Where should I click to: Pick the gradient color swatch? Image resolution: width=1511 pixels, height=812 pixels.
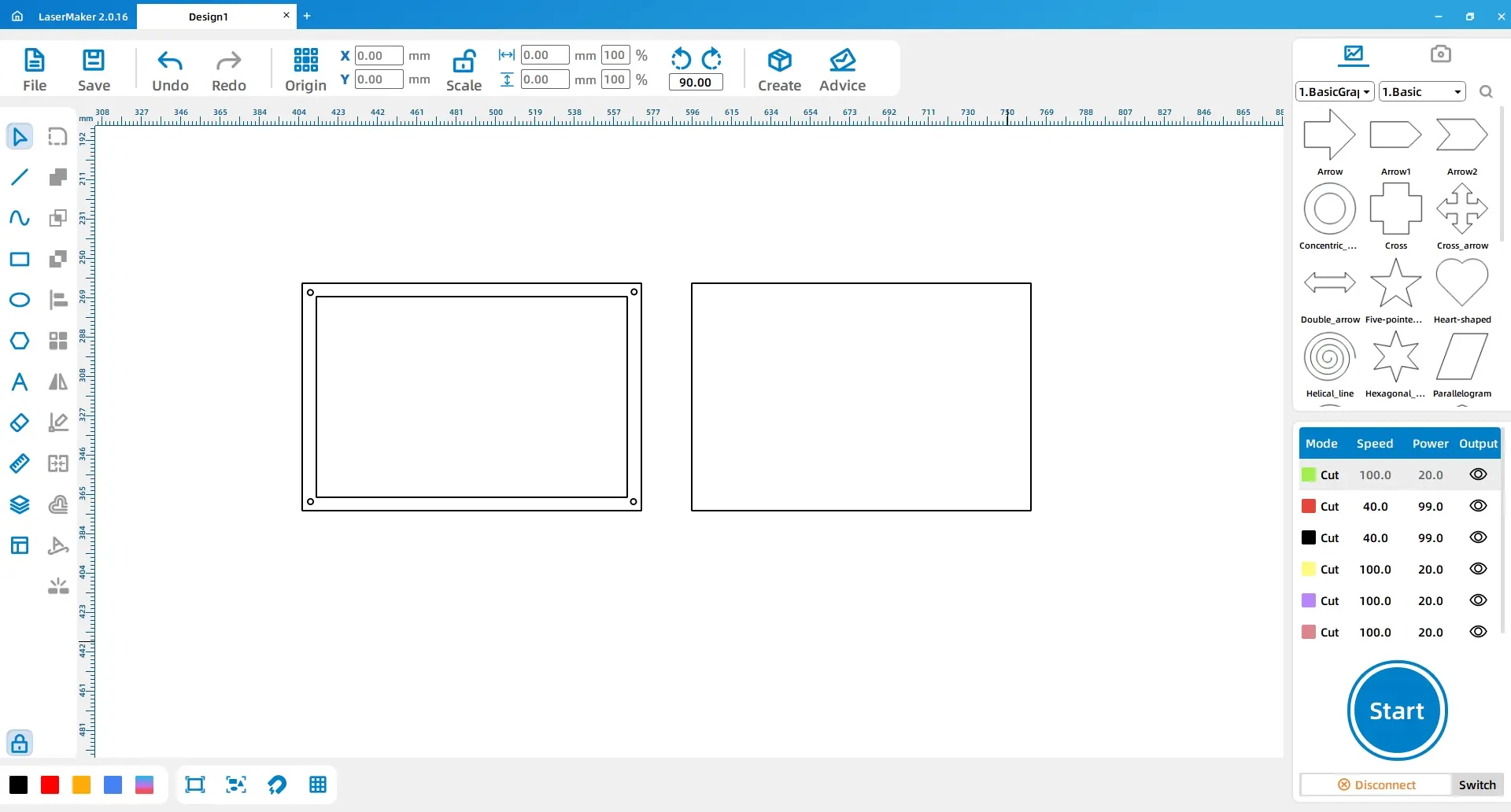[x=144, y=784]
